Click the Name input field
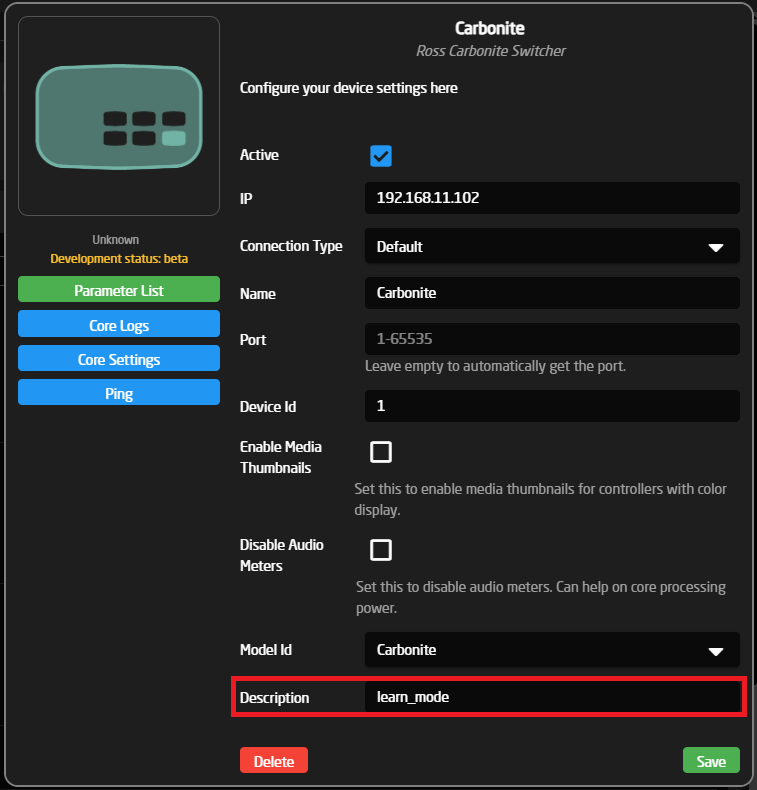The image size is (757, 790). [x=552, y=293]
